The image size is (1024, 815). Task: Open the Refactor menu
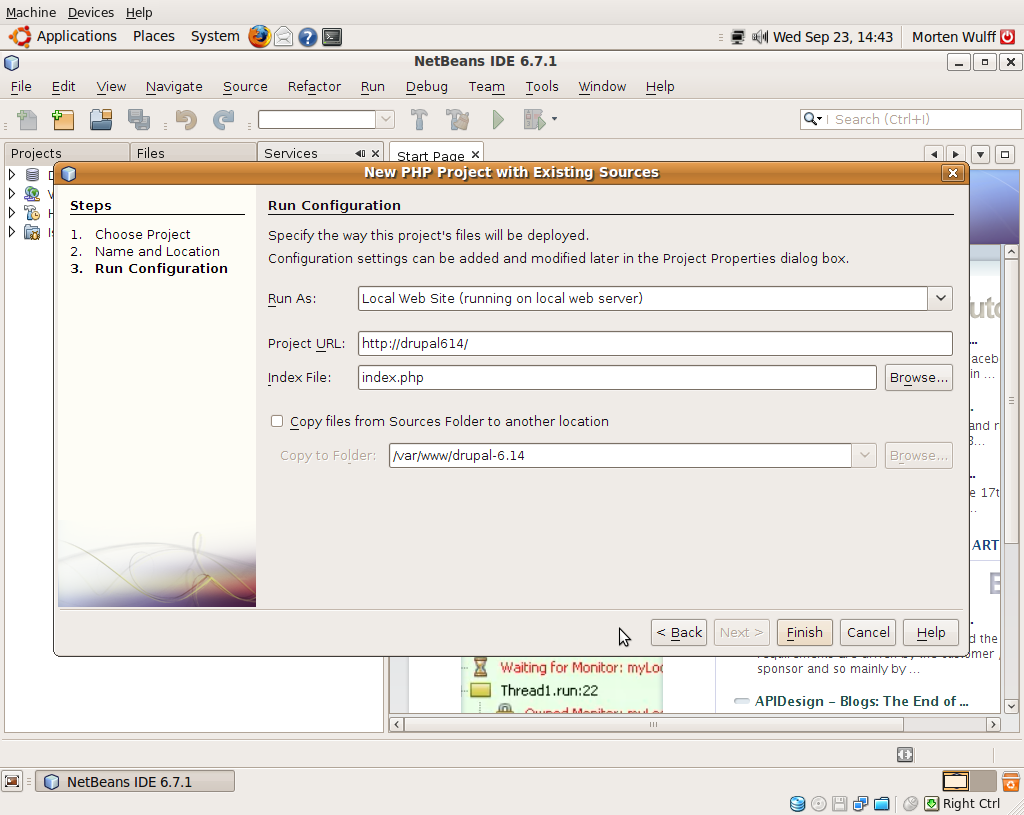click(314, 86)
